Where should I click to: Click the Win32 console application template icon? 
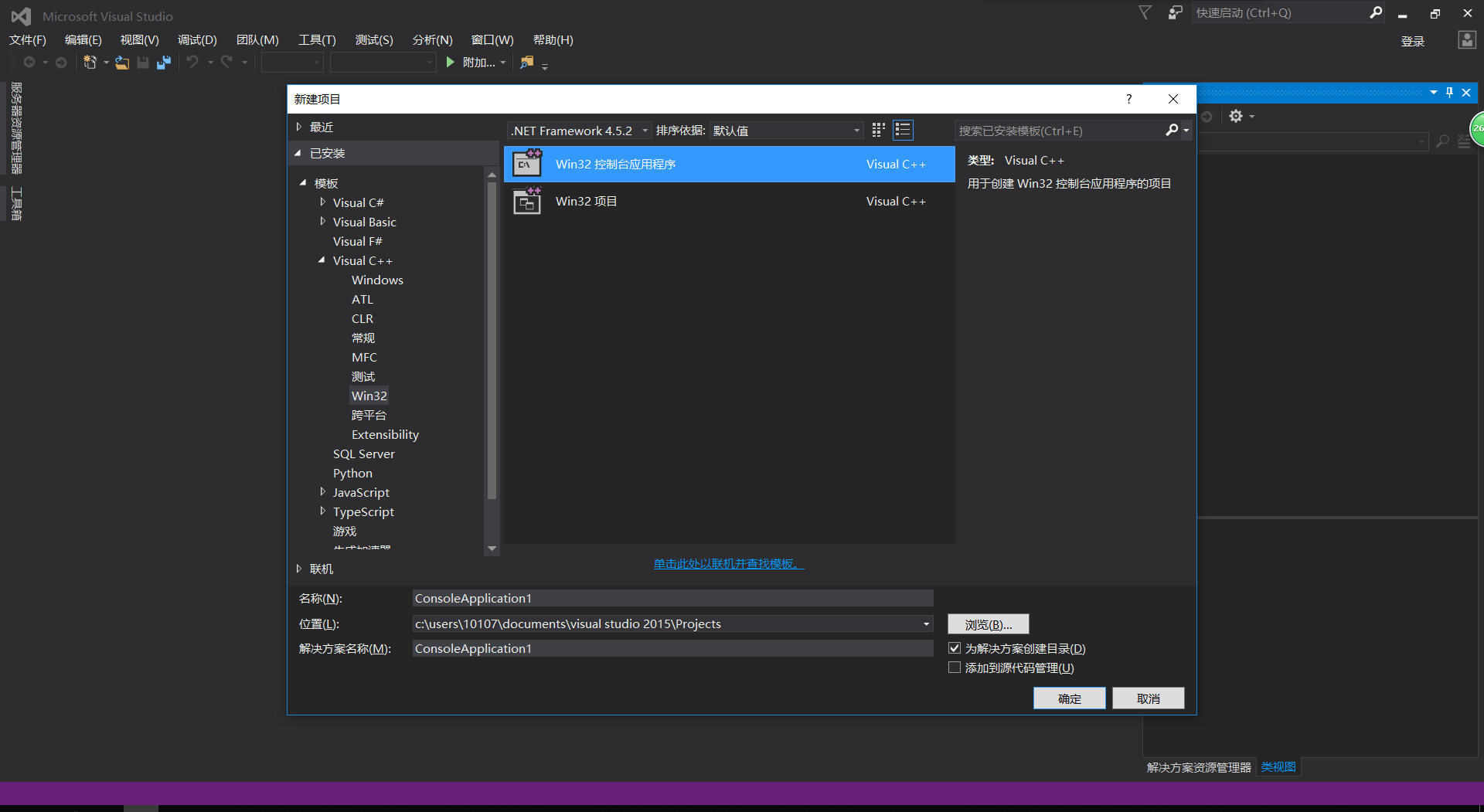click(527, 164)
